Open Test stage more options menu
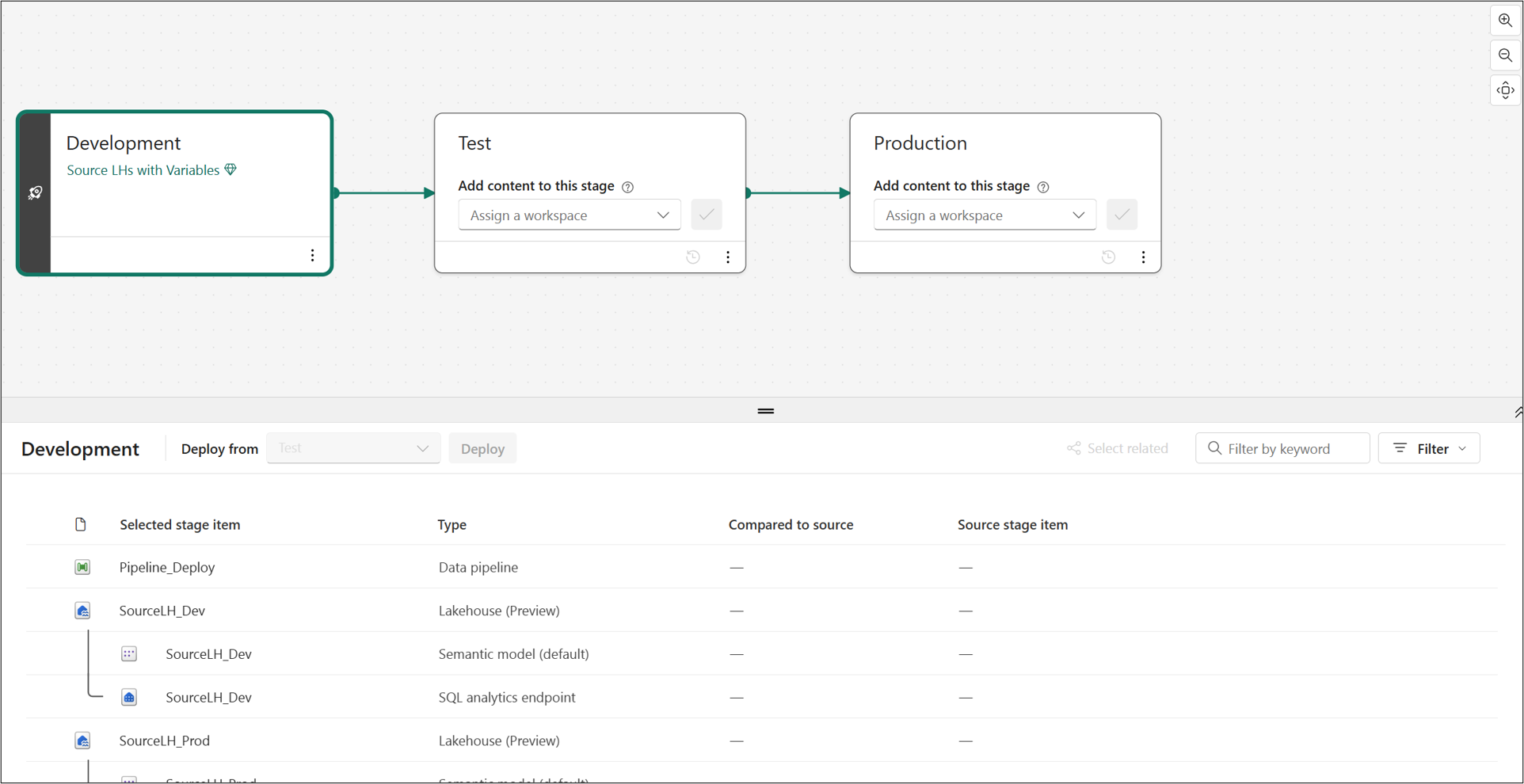Image resolution: width=1524 pixels, height=784 pixels. click(728, 257)
